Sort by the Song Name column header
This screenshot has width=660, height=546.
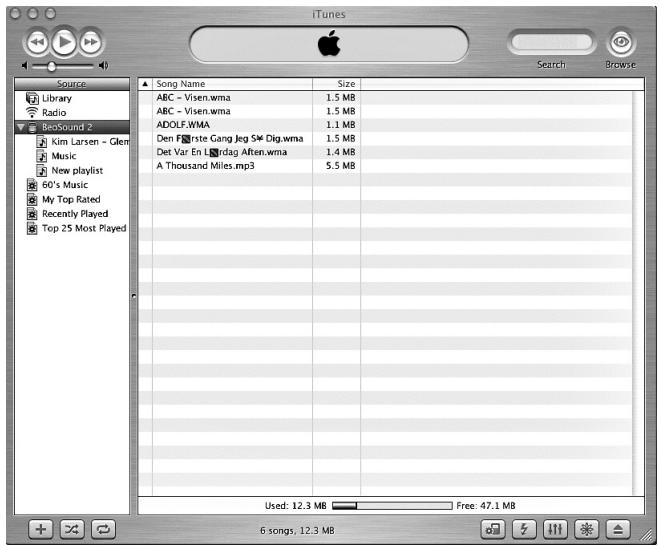[232, 84]
